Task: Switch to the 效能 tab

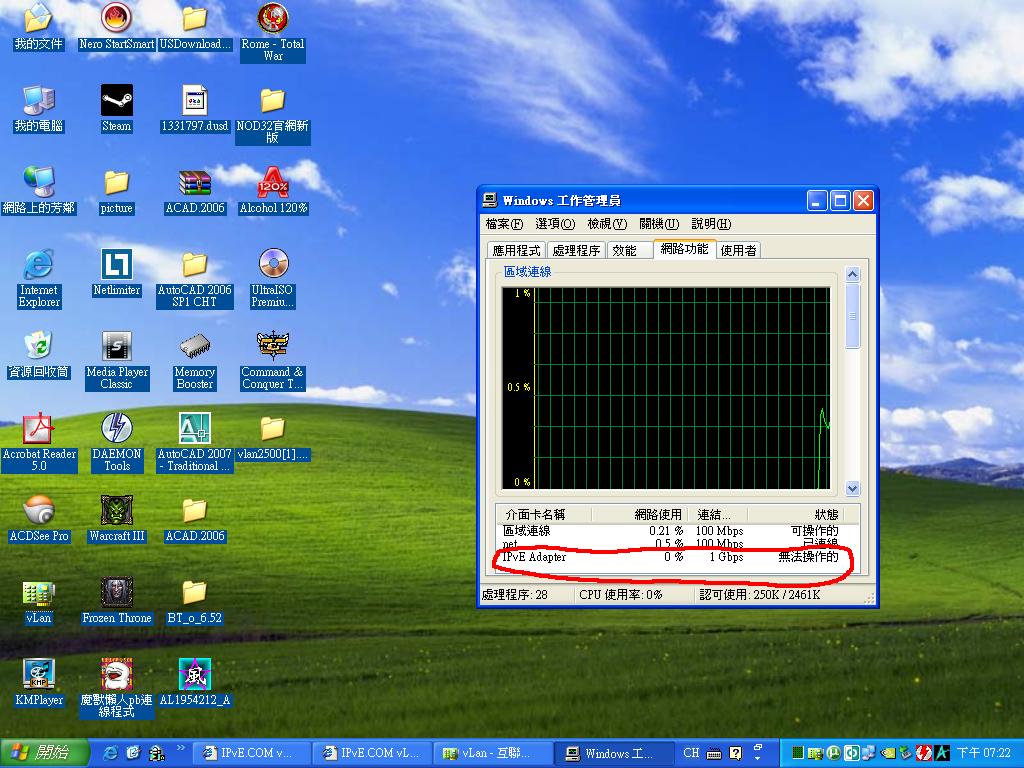Action: (x=624, y=251)
